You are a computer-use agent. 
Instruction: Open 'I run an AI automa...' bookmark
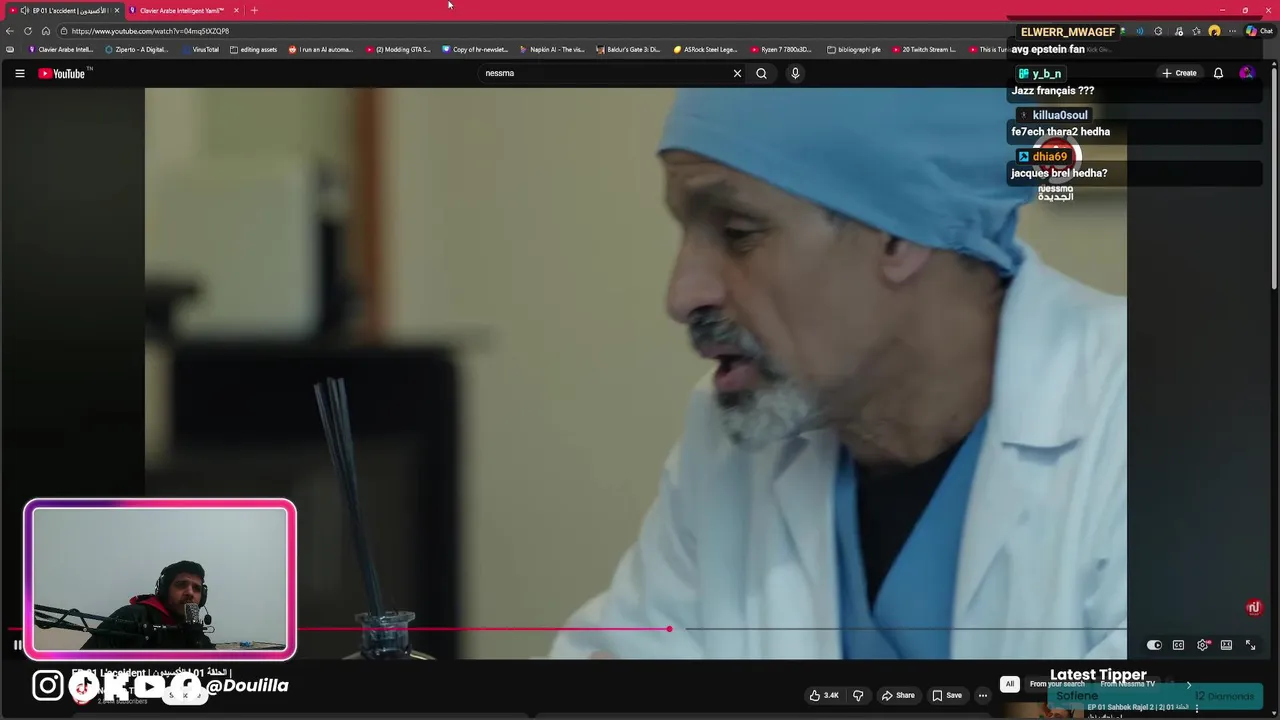point(321,49)
